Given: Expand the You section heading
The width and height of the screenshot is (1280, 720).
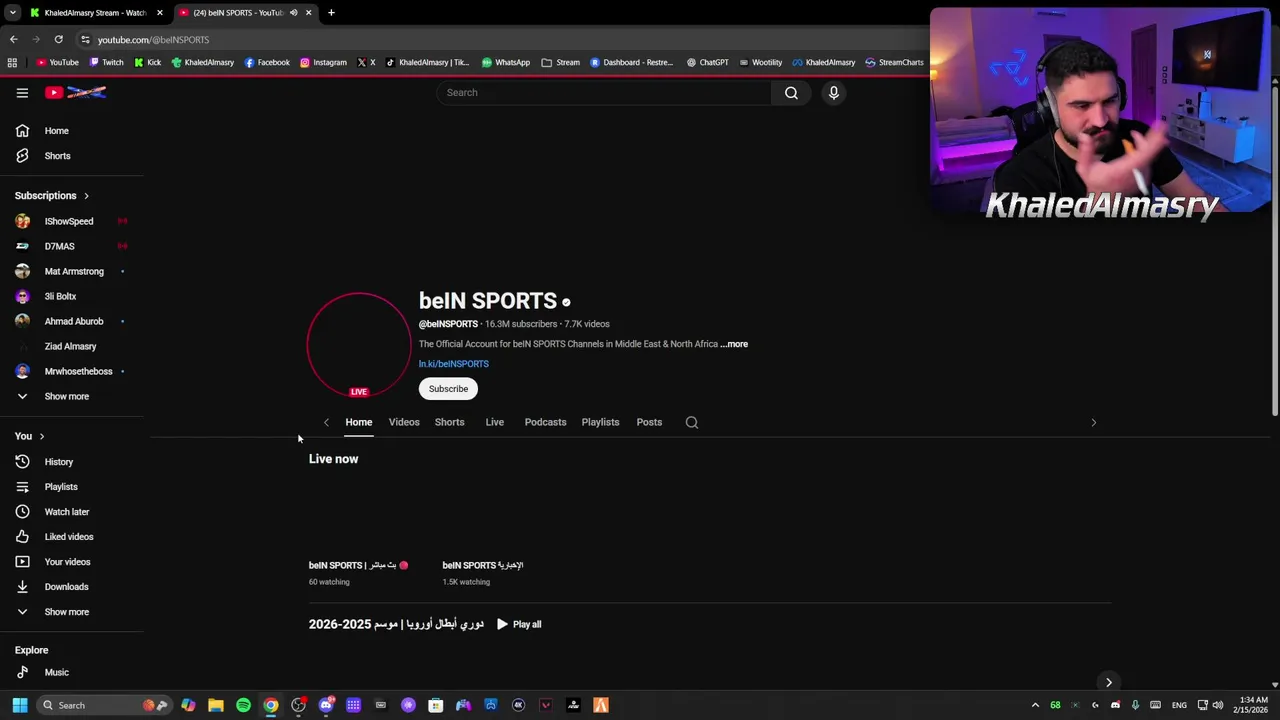Looking at the screenshot, I should pyautogui.click(x=30, y=436).
